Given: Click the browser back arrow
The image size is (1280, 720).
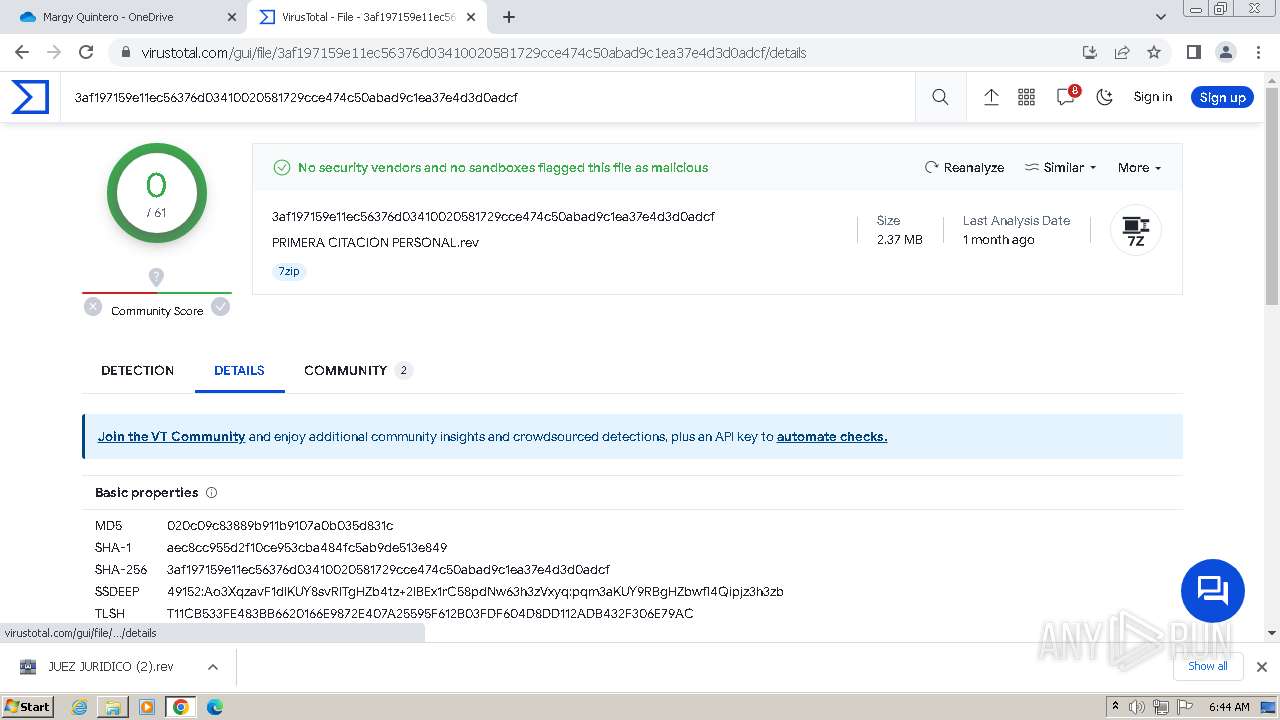Looking at the screenshot, I should (x=24, y=52).
